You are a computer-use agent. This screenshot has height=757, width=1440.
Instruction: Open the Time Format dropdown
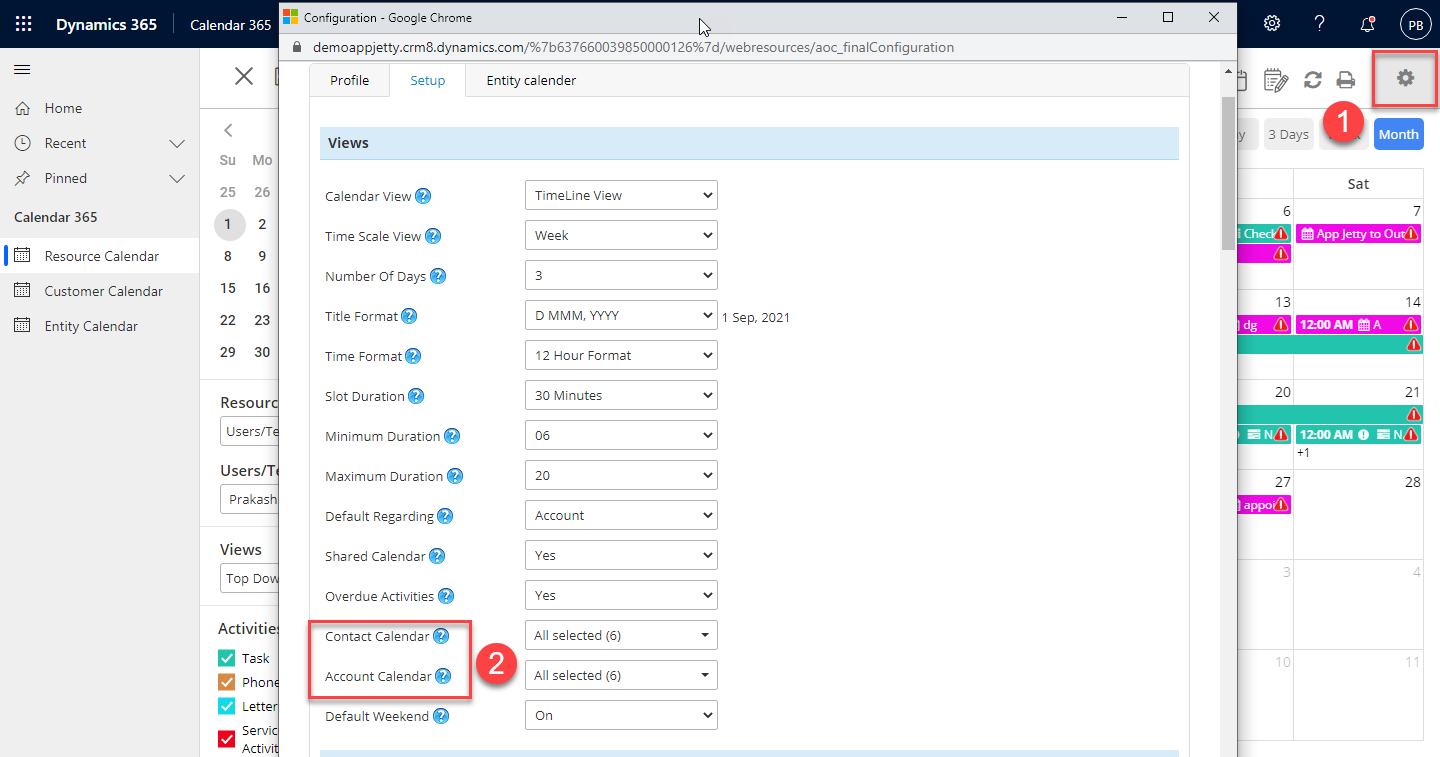tap(620, 356)
